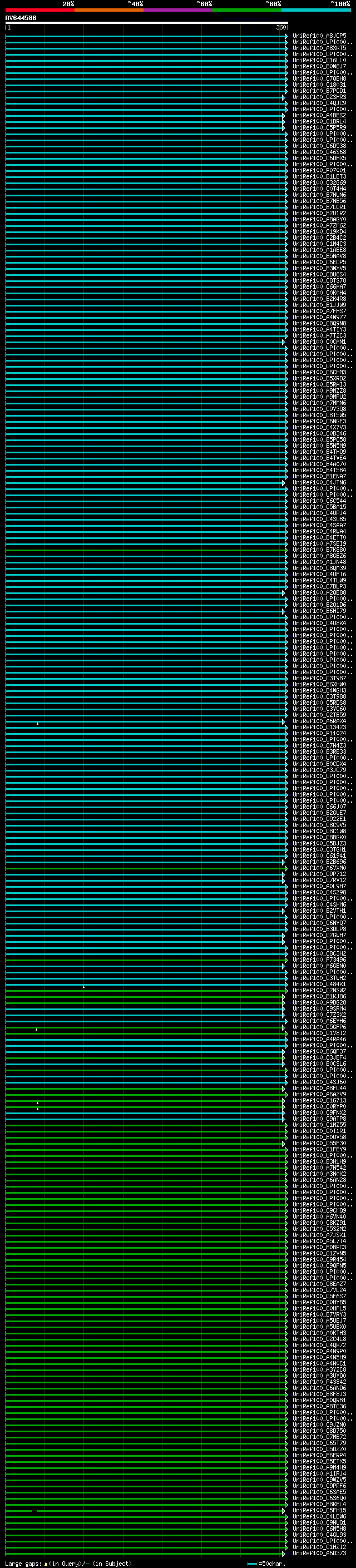Click hit label UniRef100_A6VXM0

coord(319,868)
